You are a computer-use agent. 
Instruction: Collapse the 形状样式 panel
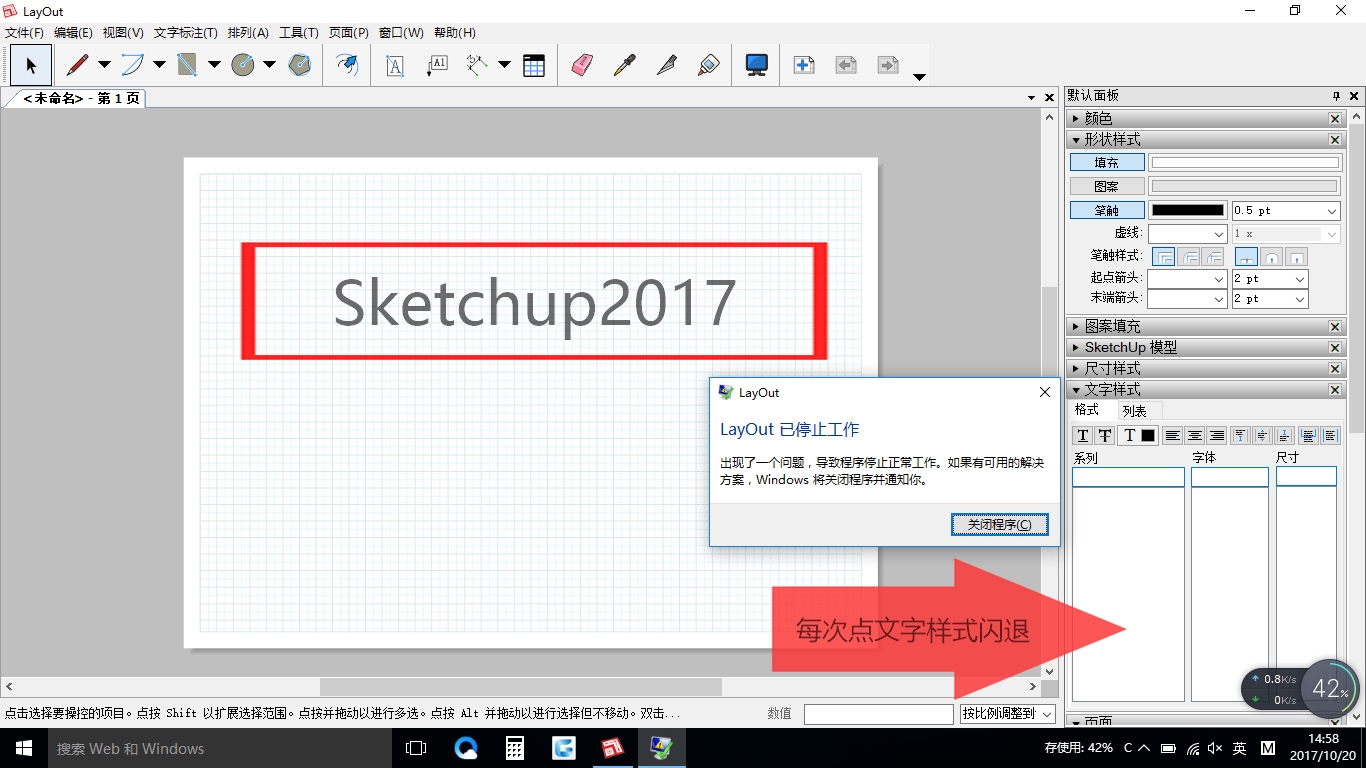[1076, 140]
